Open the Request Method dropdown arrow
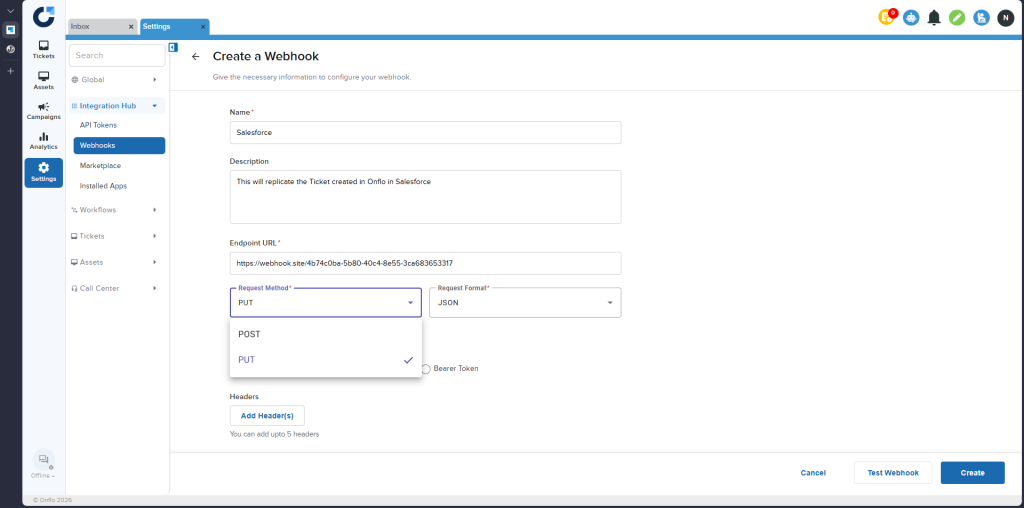 tap(411, 303)
